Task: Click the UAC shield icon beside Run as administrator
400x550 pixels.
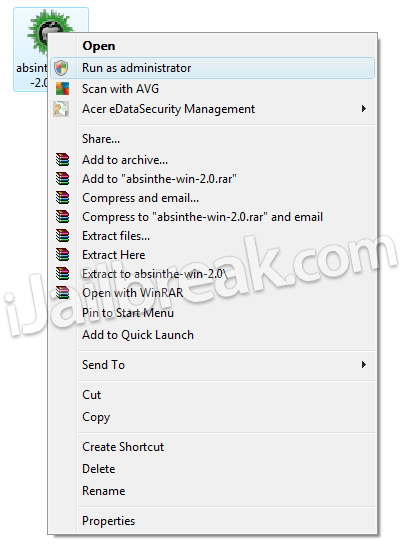Action: (x=62, y=68)
